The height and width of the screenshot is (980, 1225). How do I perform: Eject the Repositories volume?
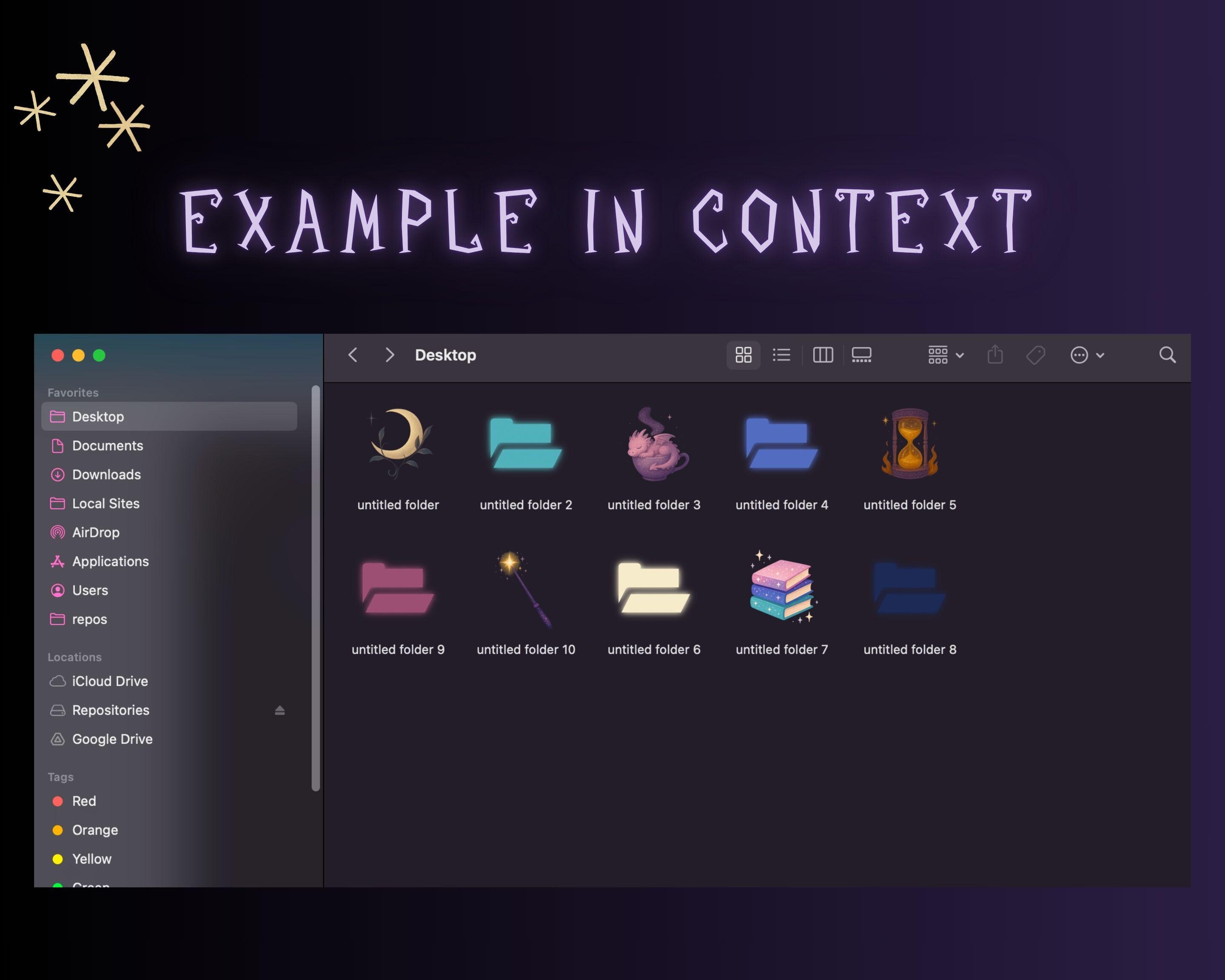click(x=279, y=710)
